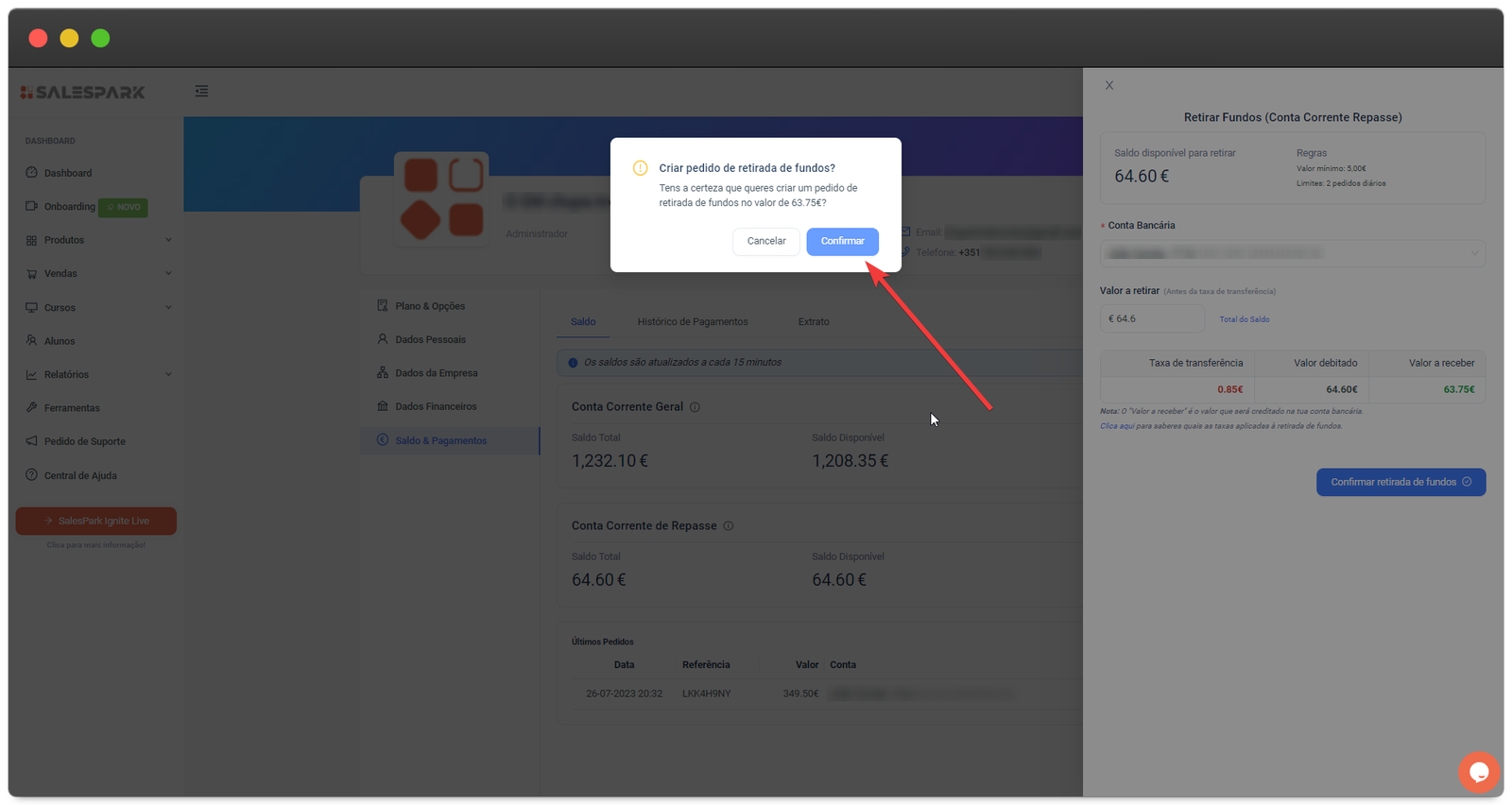
Task: Switch to the Extrato tab
Action: coord(813,322)
